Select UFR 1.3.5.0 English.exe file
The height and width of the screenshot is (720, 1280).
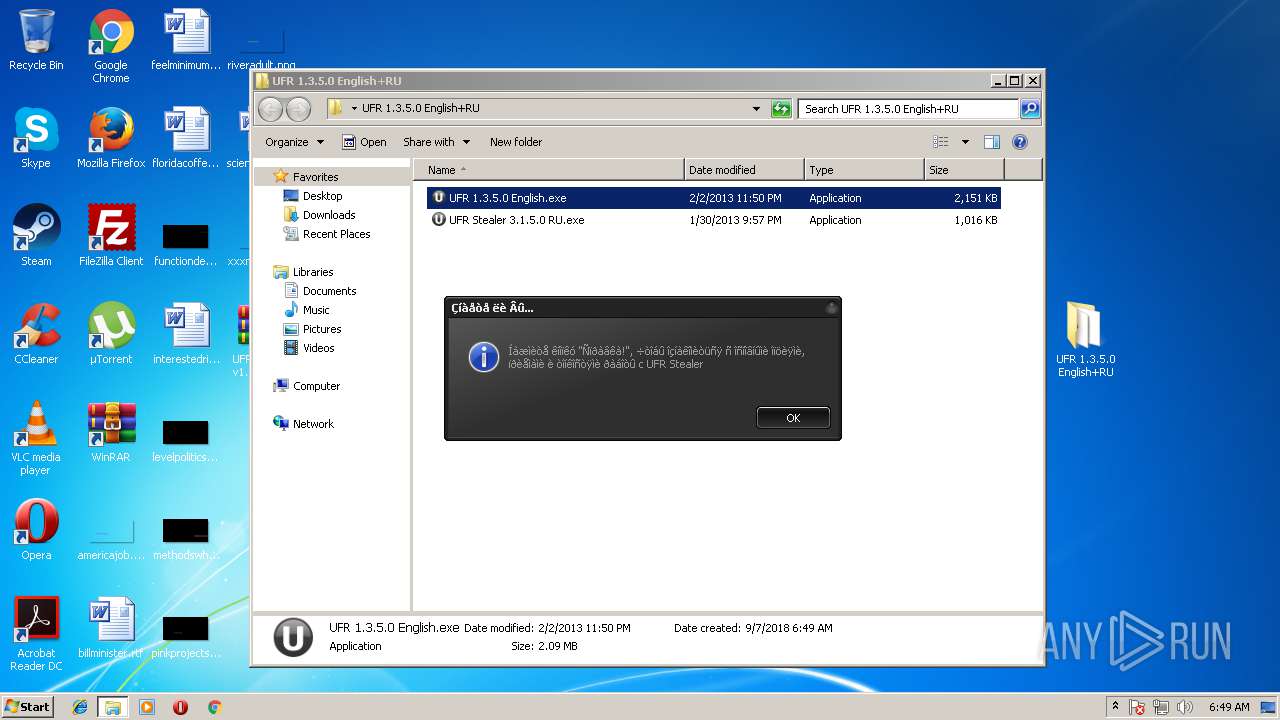click(x=714, y=198)
